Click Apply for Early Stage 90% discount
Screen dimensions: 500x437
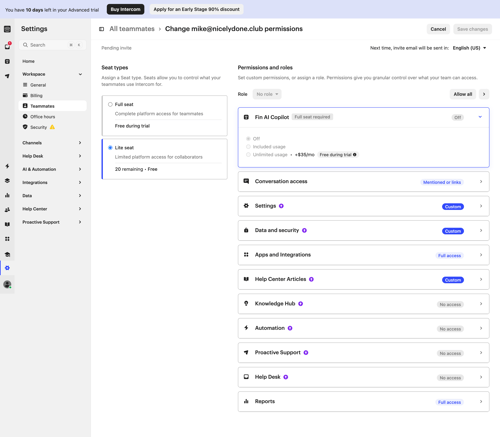pos(197,9)
